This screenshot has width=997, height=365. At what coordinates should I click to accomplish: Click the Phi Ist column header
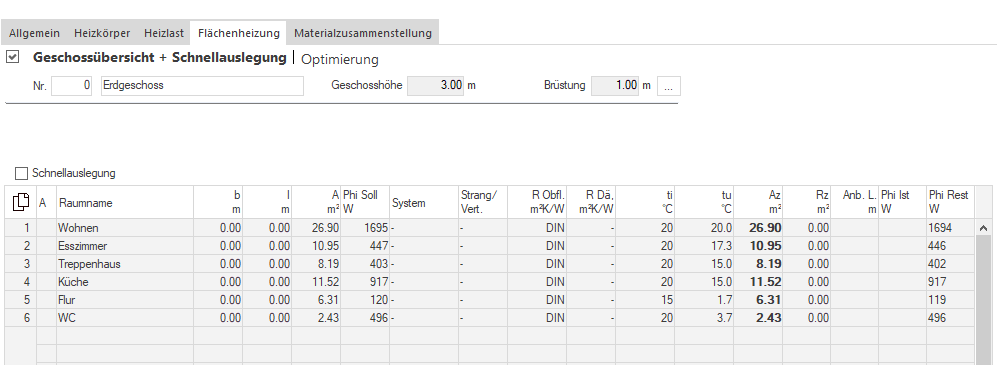(902, 202)
